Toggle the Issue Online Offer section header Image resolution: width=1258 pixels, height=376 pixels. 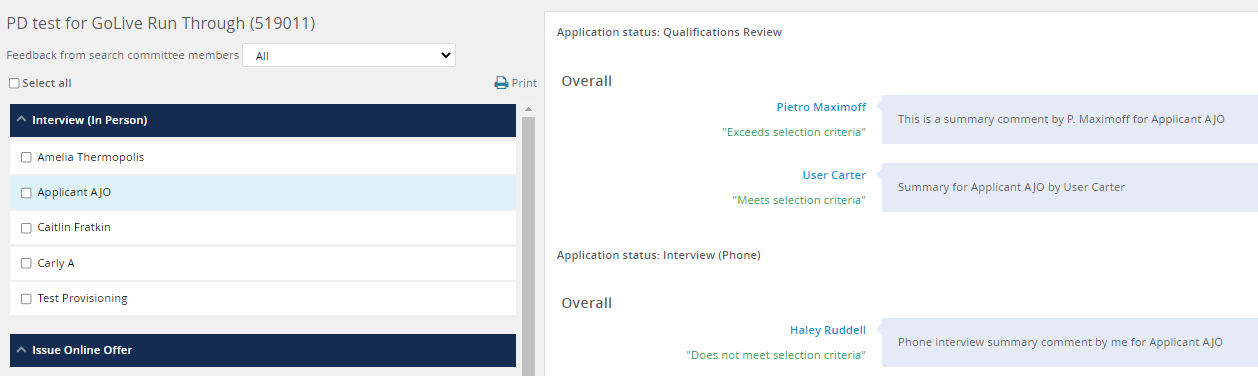coord(263,350)
